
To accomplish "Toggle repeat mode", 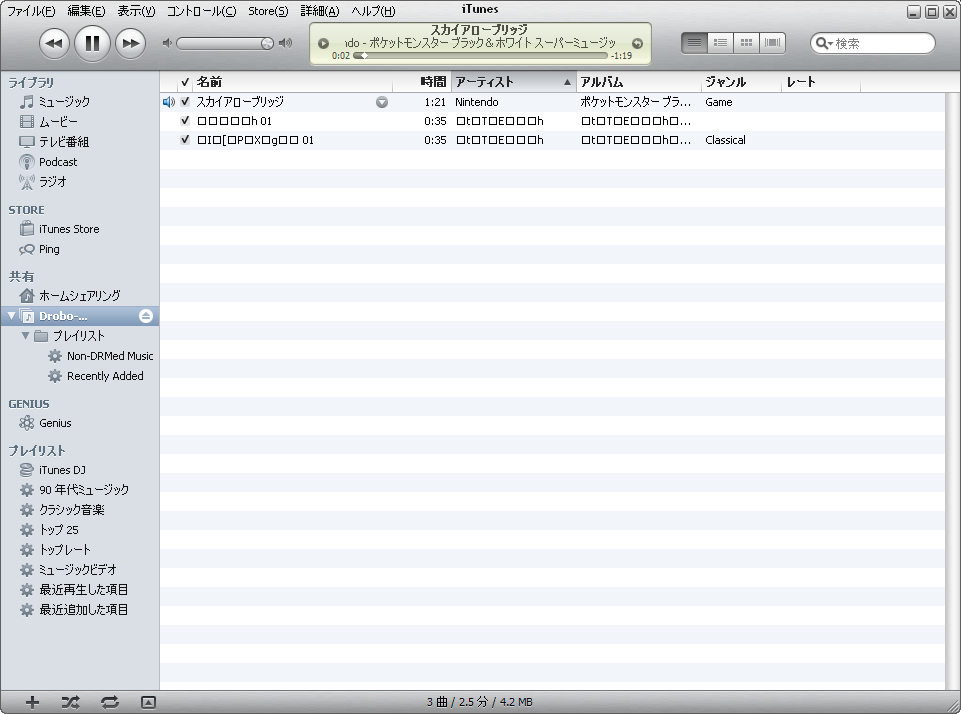I will pos(109,703).
